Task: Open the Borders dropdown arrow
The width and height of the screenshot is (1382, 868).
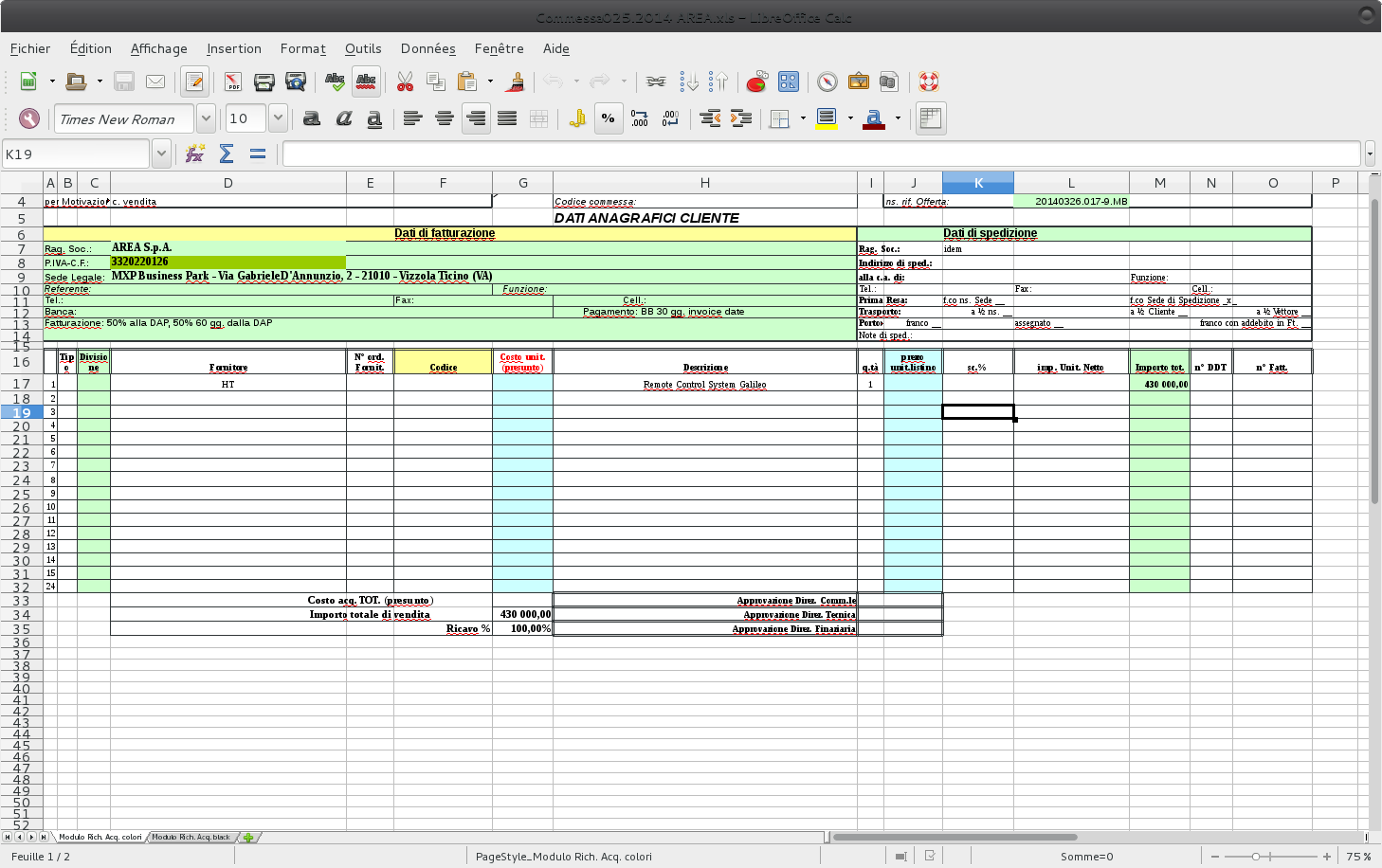Action: pos(803,118)
